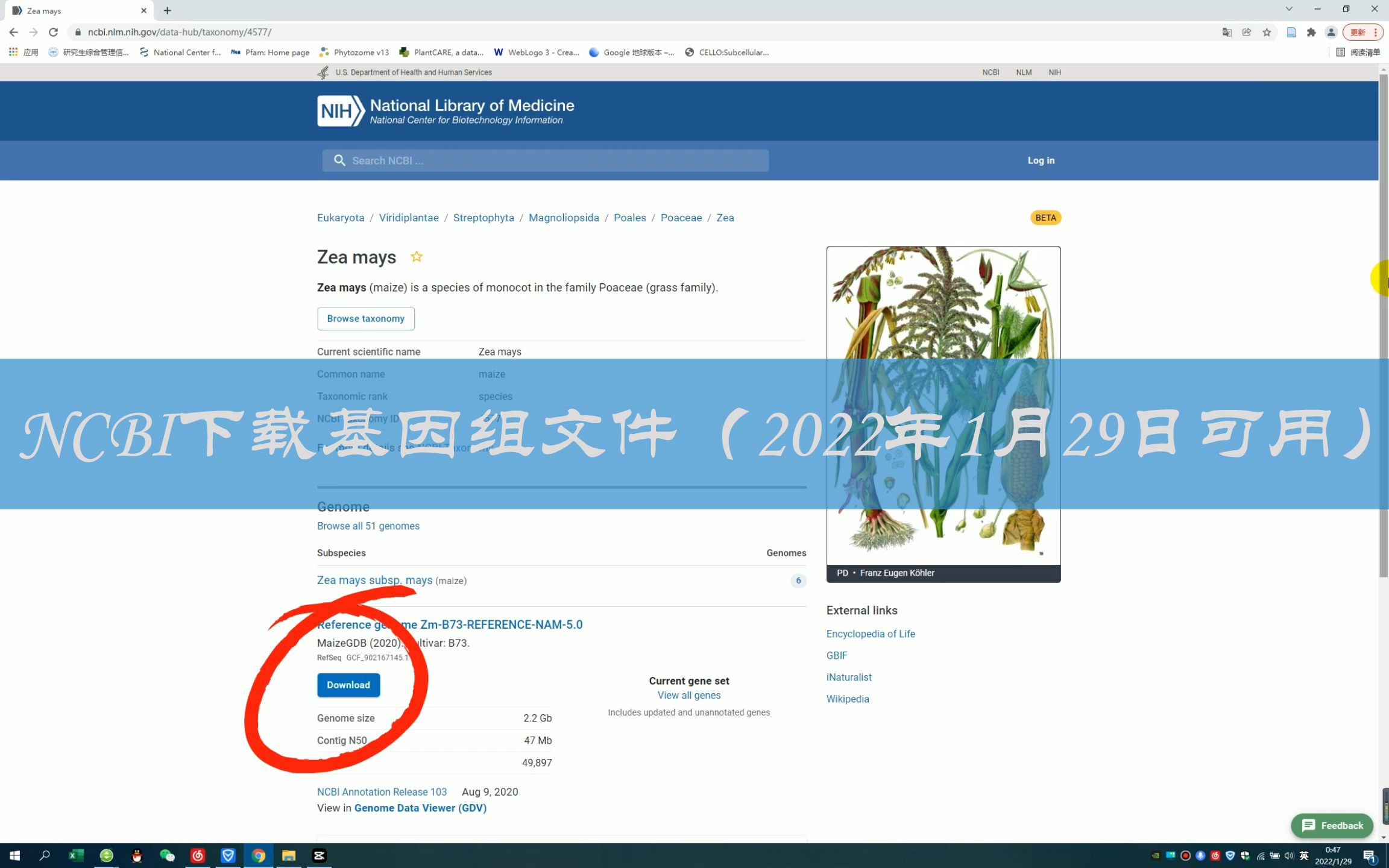The width and height of the screenshot is (1389, 868).
Task: Go to Poaceae in breadcrumb
Action: [681, 218]
